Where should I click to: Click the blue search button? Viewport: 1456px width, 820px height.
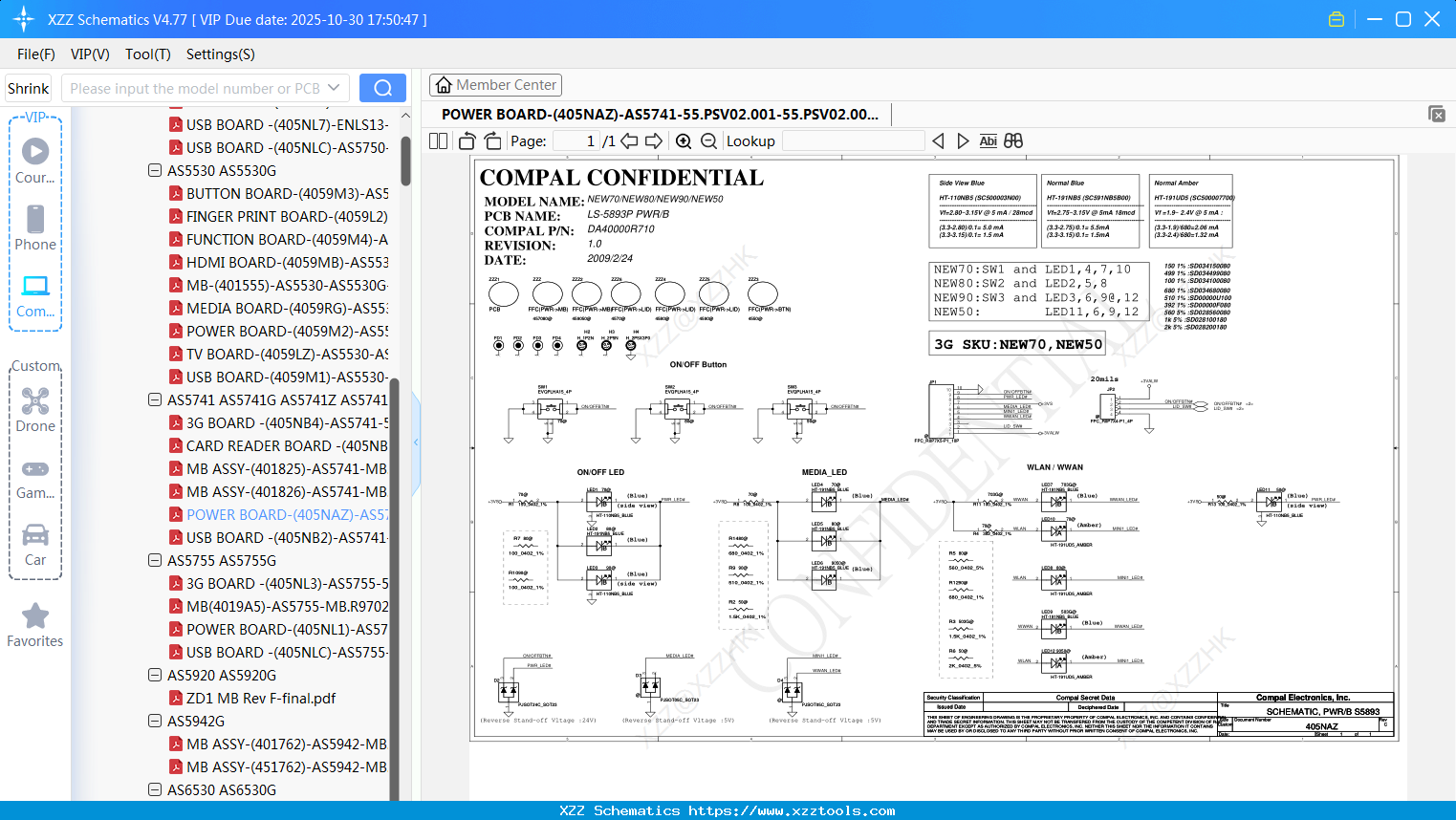point(382,88)
